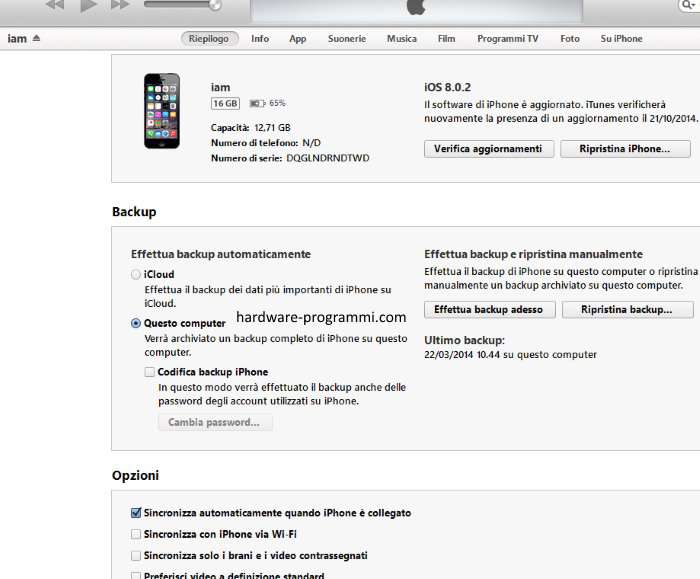The height and width of the screenshot is (579, 700).
Task: Switch to the App tab
Action: pyautogui.click(x=297, y=39)
